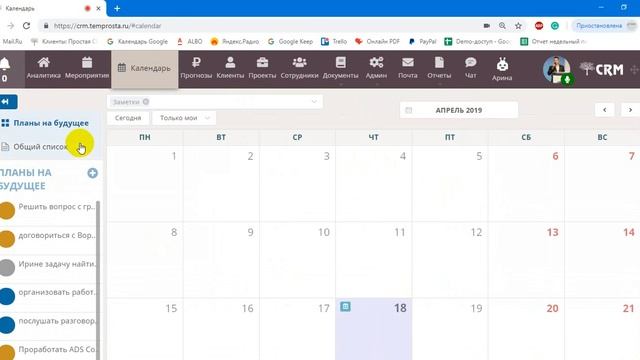The image size is (640, 360).
Task: Open plan 'Решить вопрос с гр..'
Action: (57, 207)
